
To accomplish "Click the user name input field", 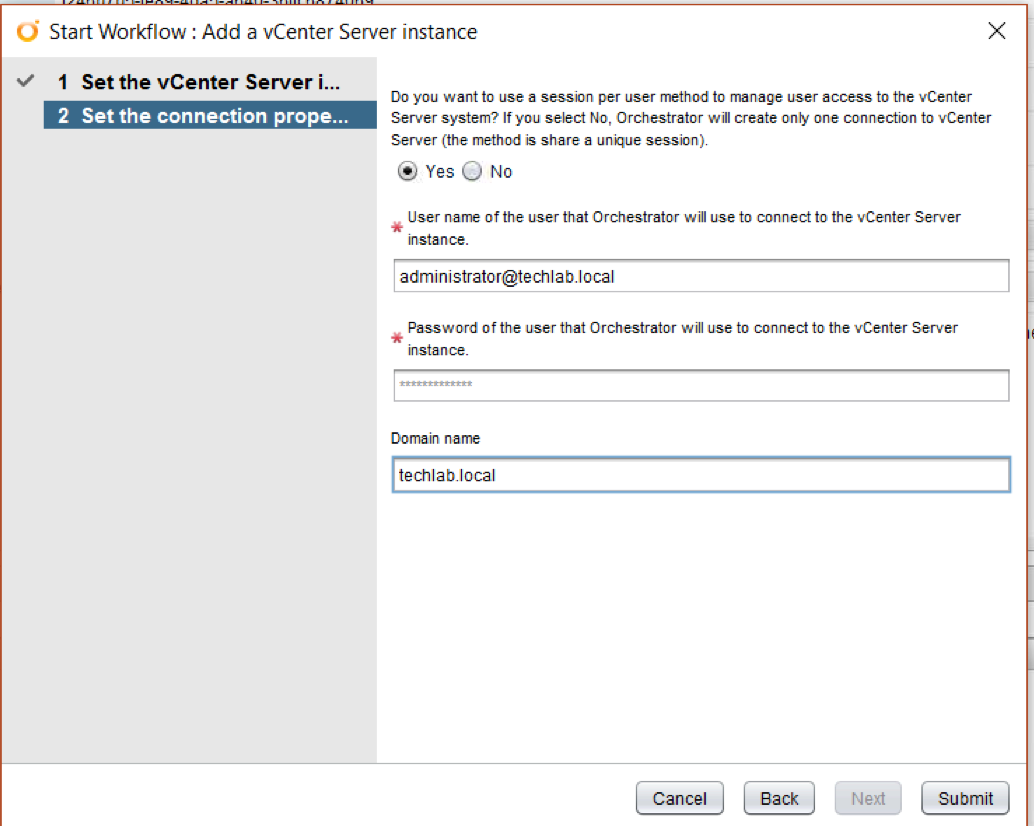I will tap(701, 276).
